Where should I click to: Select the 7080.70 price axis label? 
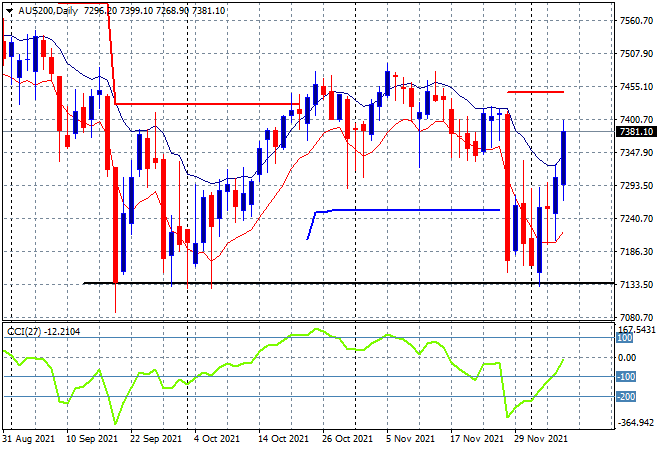point(636,317)
